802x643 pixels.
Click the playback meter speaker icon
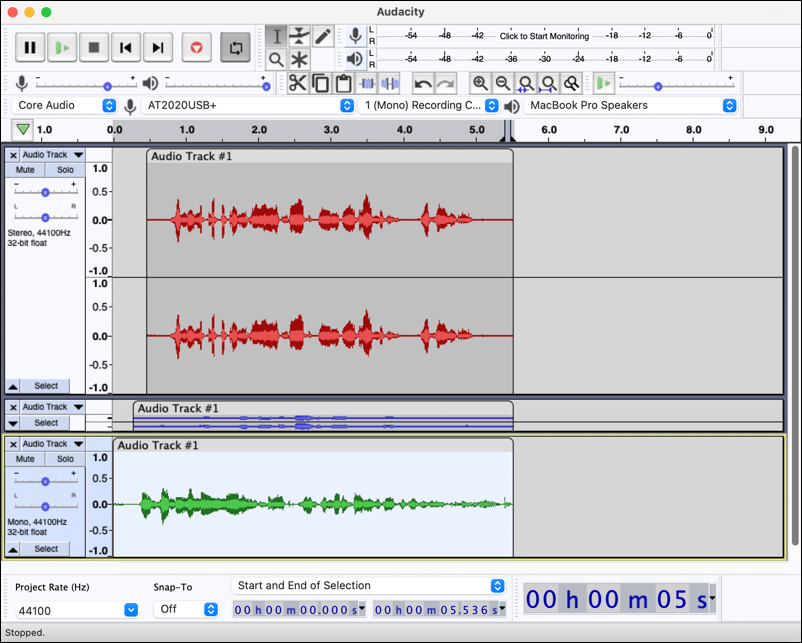(355, 59)
